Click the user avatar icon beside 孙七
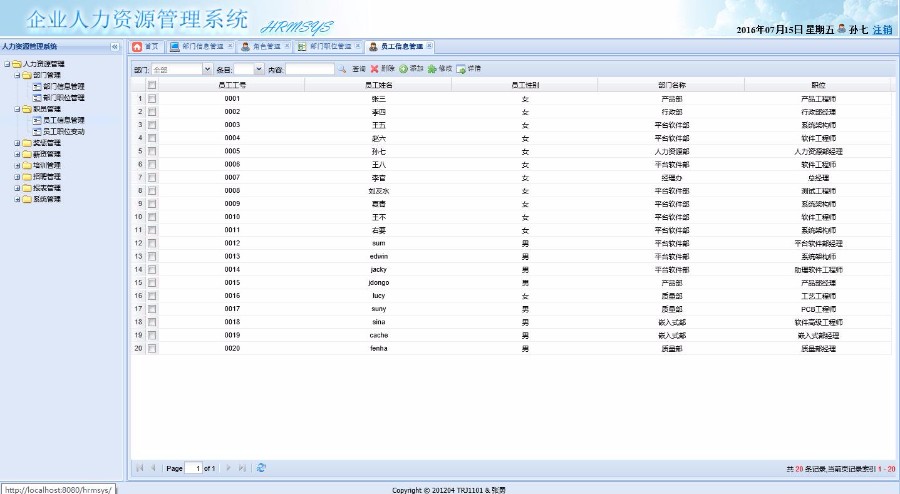The height and width of the screenshot is (494, 900). (x=841, y=28)
